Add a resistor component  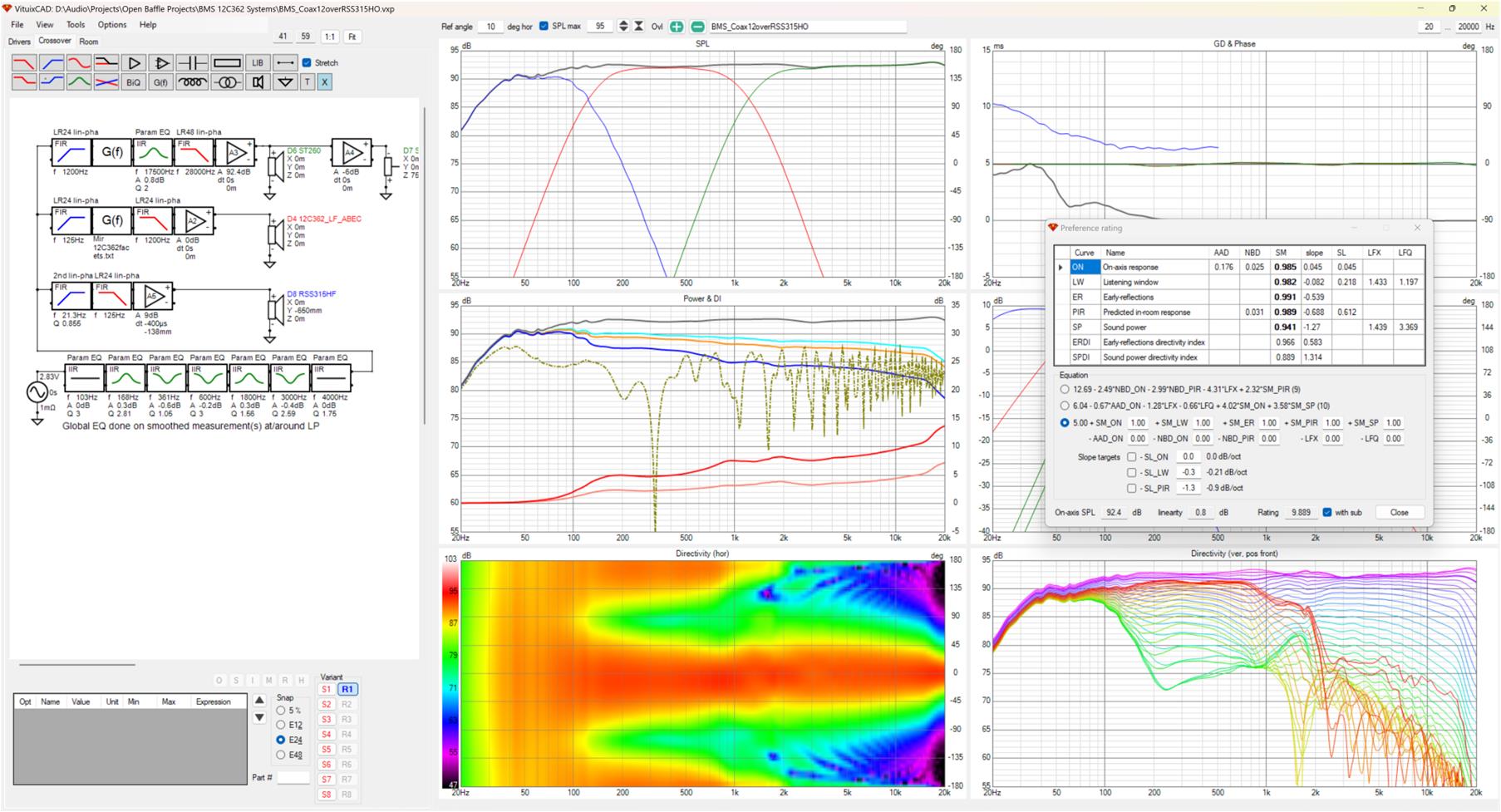(227, 63)
